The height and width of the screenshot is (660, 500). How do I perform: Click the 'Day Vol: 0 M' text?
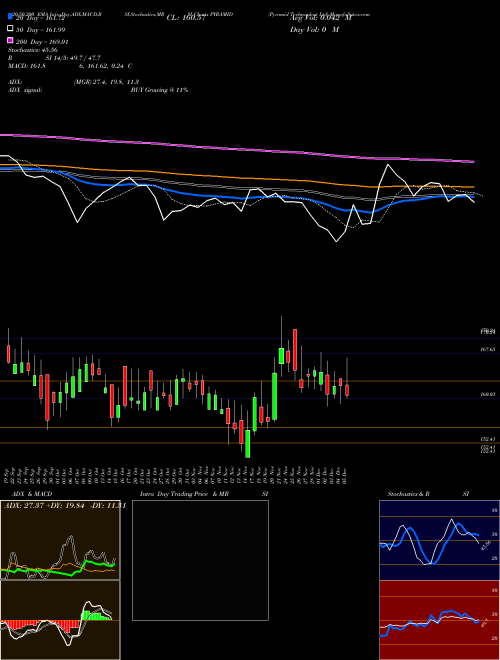pos(314,29)
